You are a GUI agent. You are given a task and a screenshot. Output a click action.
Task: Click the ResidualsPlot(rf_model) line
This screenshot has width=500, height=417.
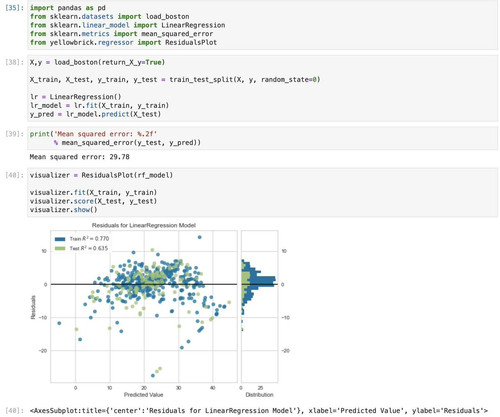[x=101, y=175]
